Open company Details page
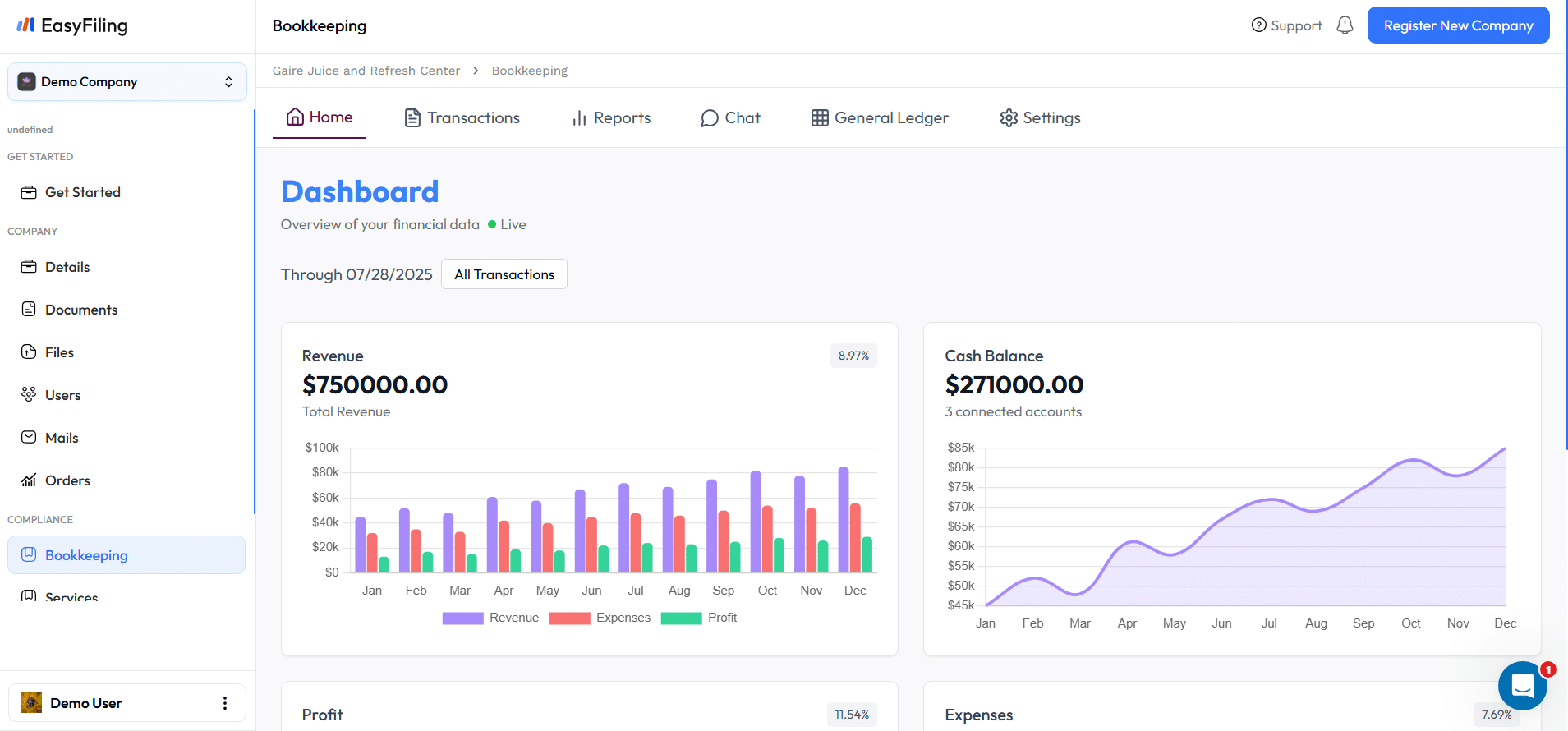Viewport: 1568px width, 731px height. (x=67, y=267)
